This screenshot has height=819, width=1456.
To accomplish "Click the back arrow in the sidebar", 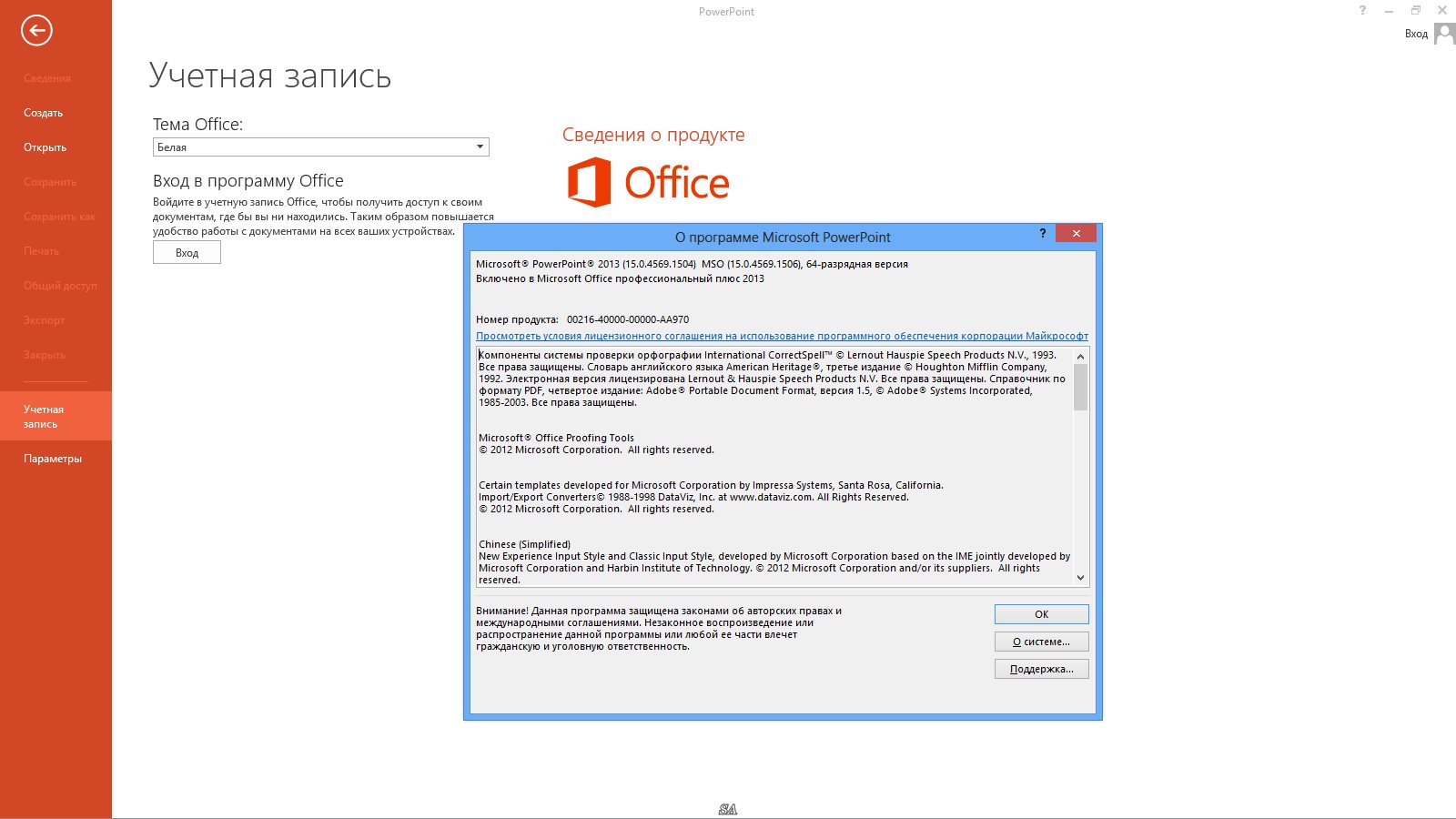I will 36,30.
